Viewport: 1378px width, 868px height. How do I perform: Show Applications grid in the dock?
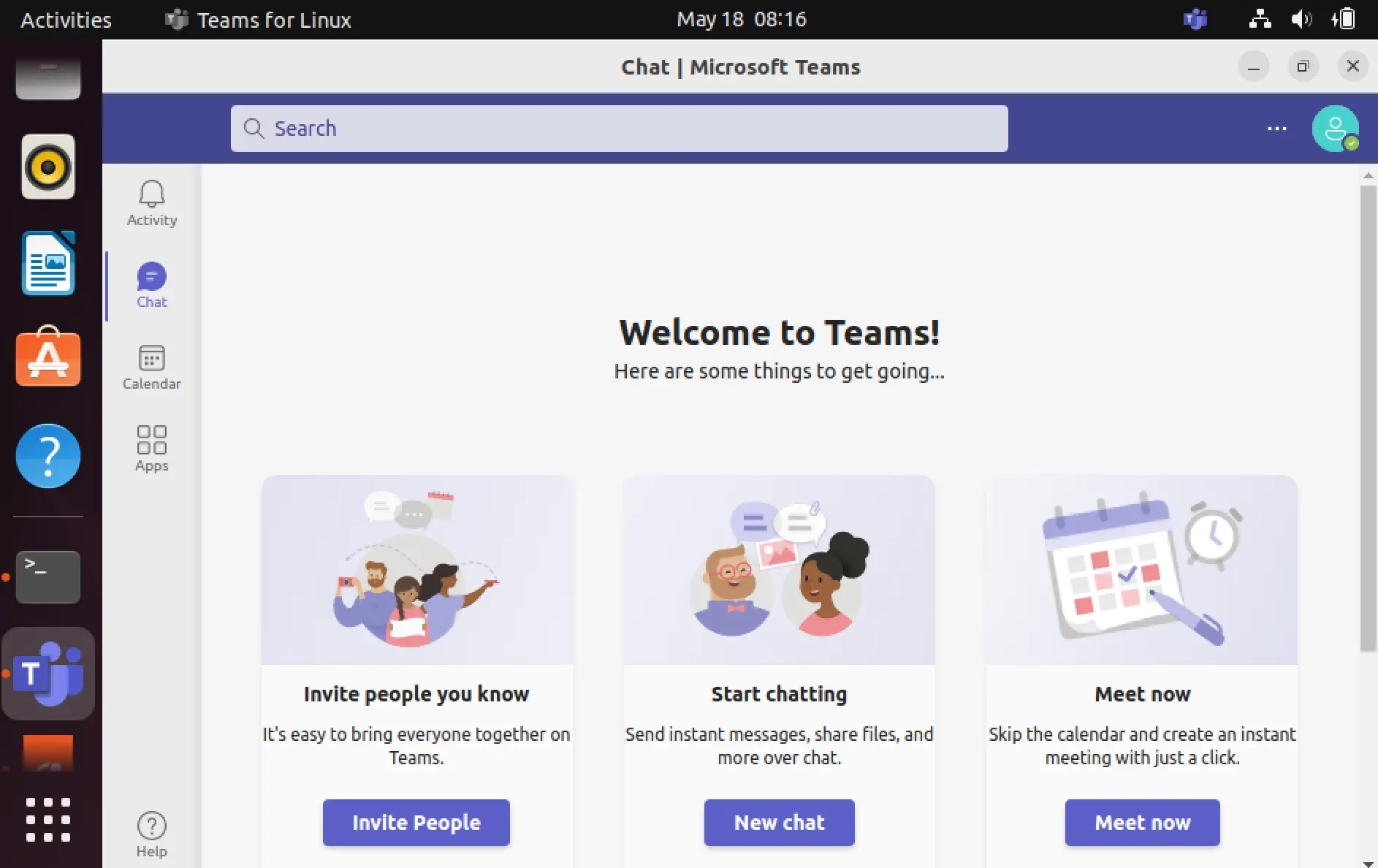[x=48, y=820]
